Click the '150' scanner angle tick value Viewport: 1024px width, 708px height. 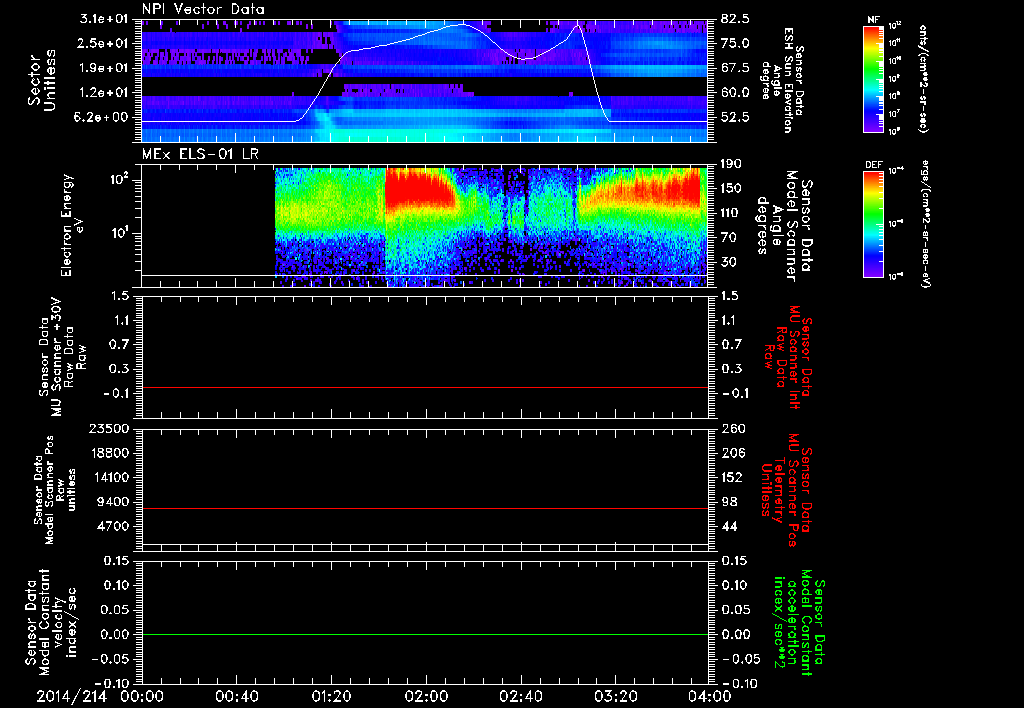[732, 189]
